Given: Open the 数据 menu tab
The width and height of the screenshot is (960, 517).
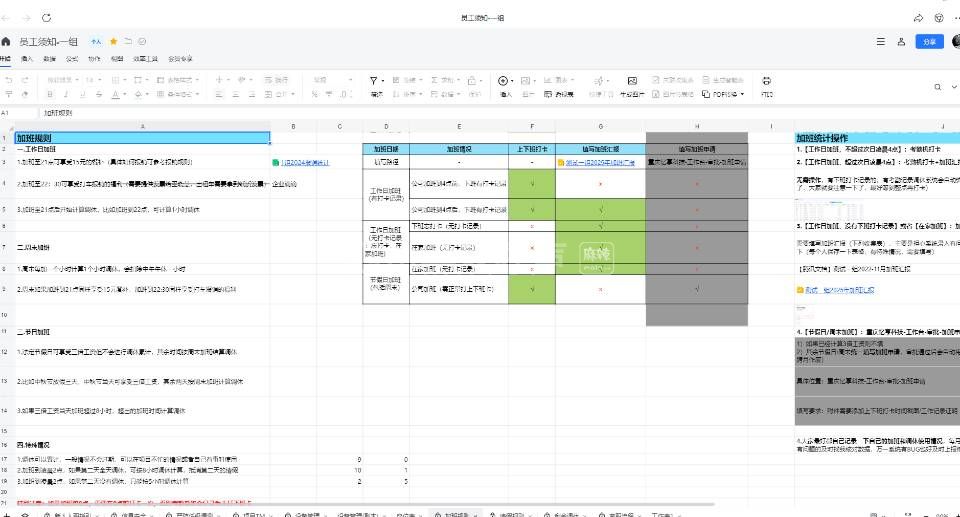Looking at the screenshot, I should 50,59.
